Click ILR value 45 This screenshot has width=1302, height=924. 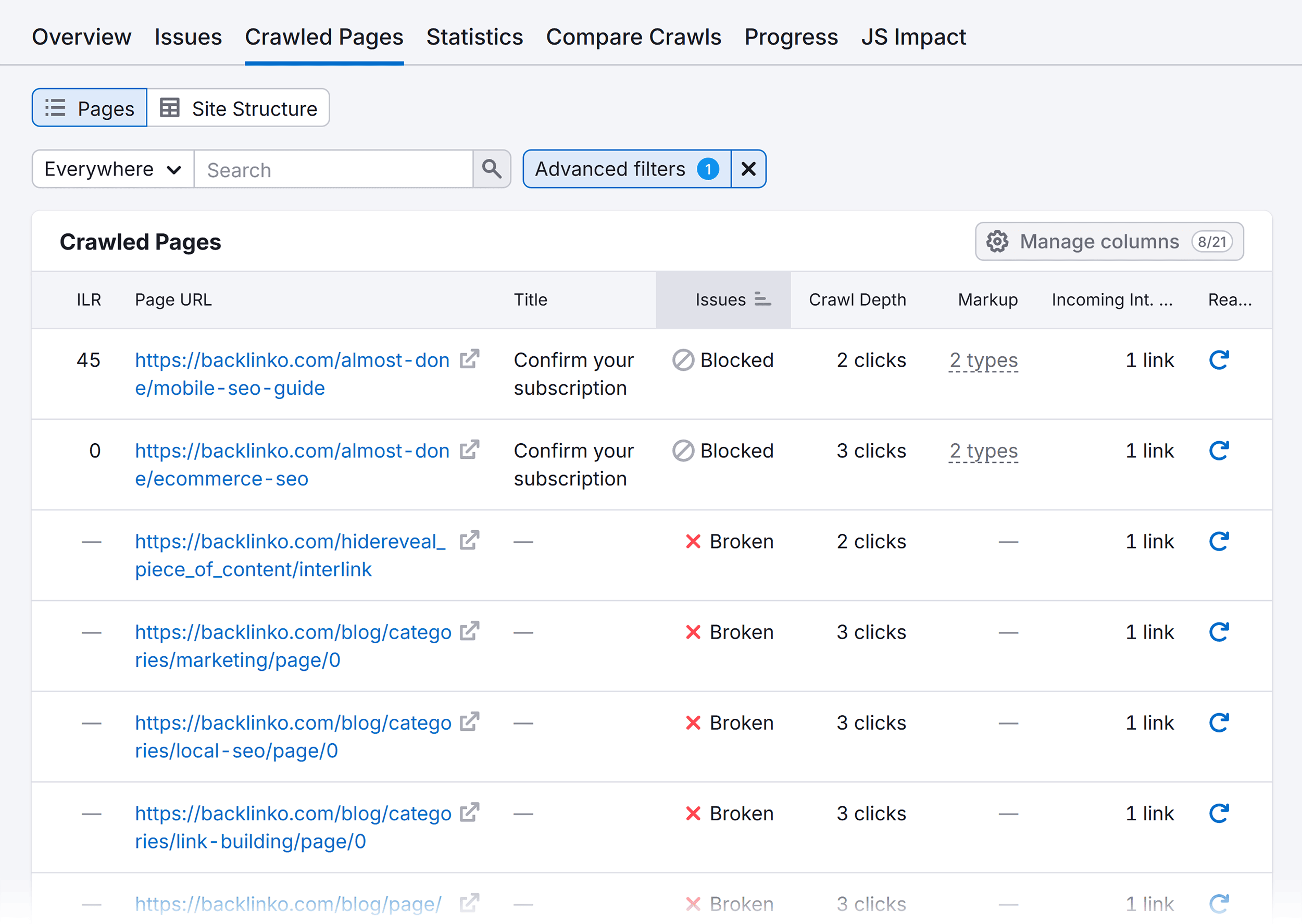point(89,360)
